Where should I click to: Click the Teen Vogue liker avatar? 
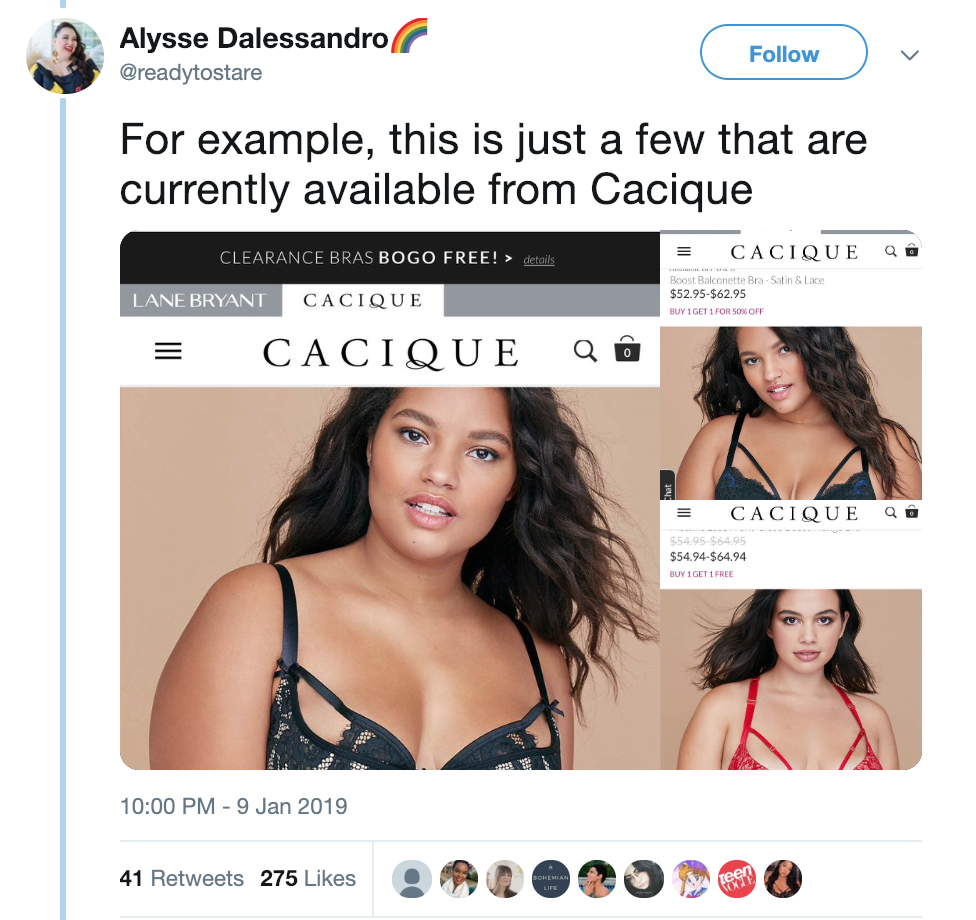(x=737, y=879)
